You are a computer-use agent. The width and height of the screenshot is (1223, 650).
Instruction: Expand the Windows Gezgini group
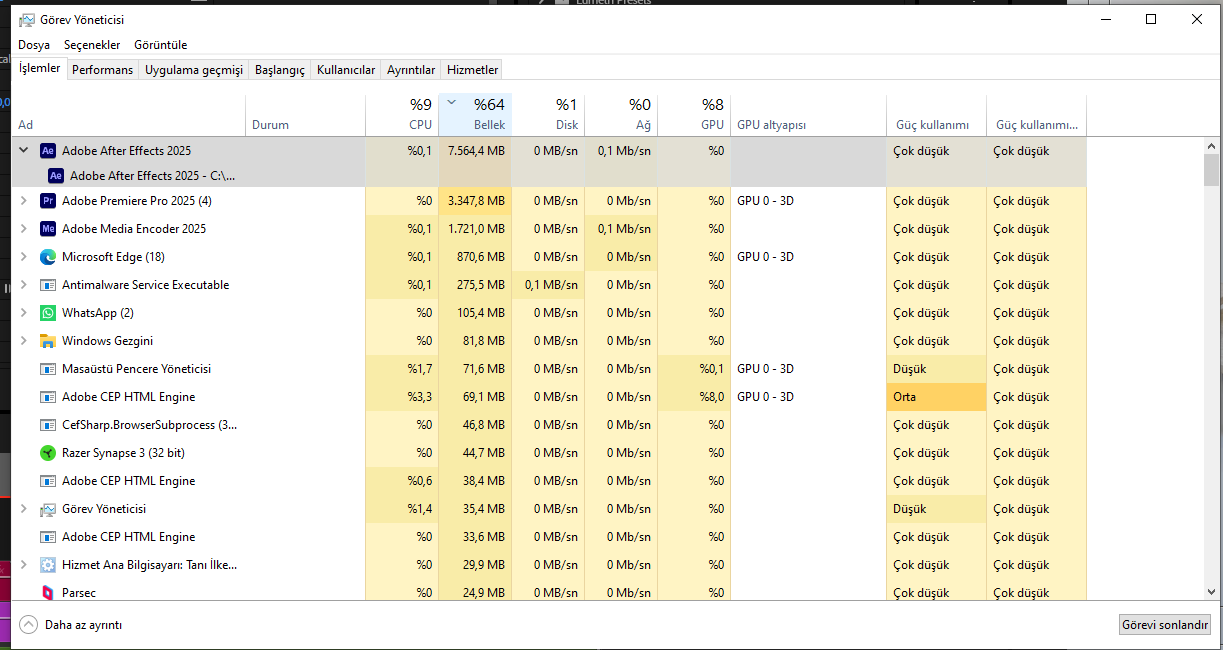(x=24, y=341)
